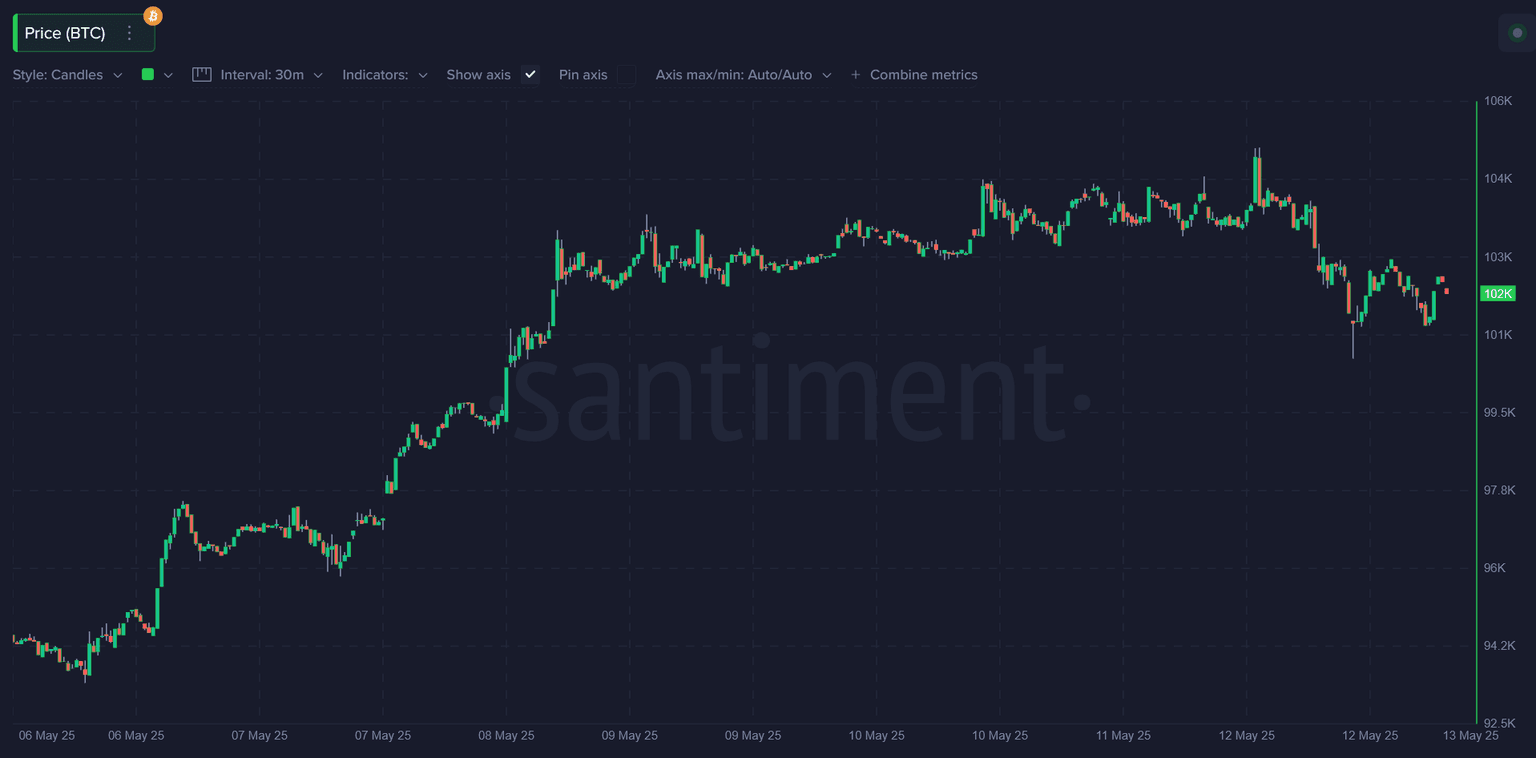Click the 104K label on price axis
Screen dimensions: 1536x758
point(1497,179)
